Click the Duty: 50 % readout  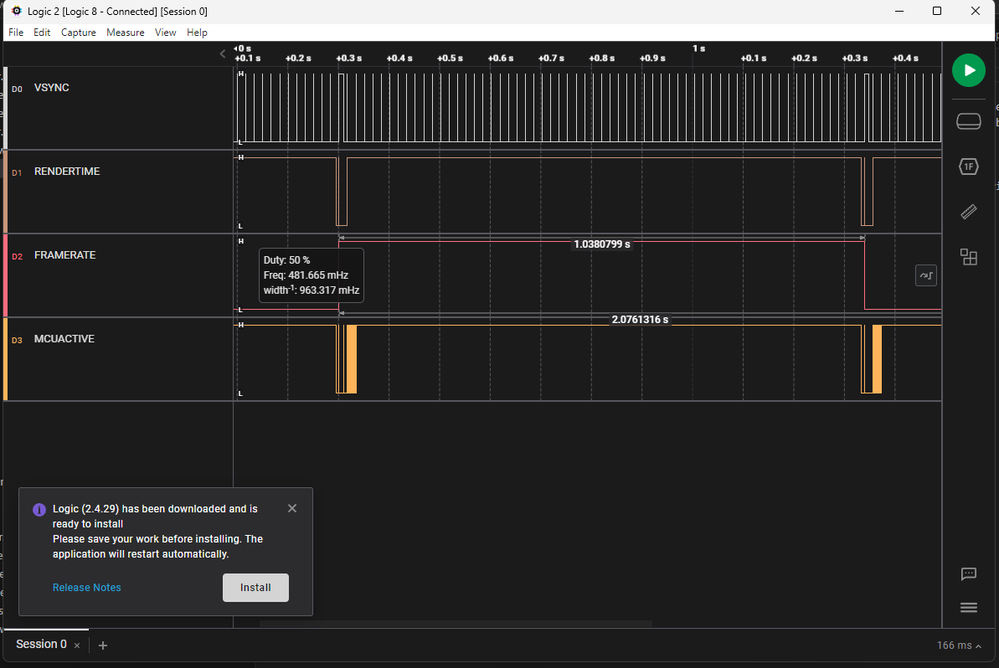[287, 260]
